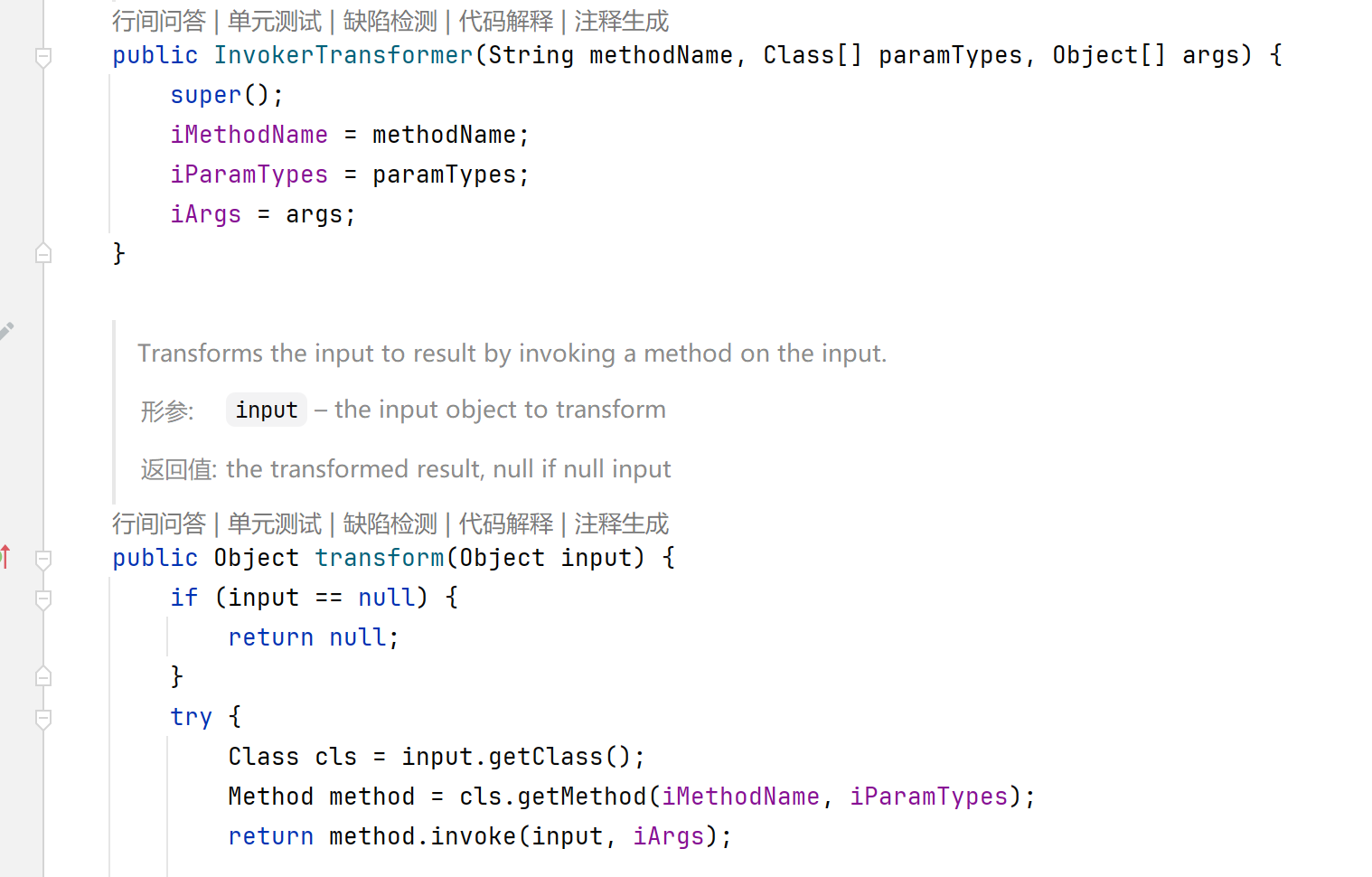
Task: Collapse the transform method fold marker
Action: [x=42, y=560]
